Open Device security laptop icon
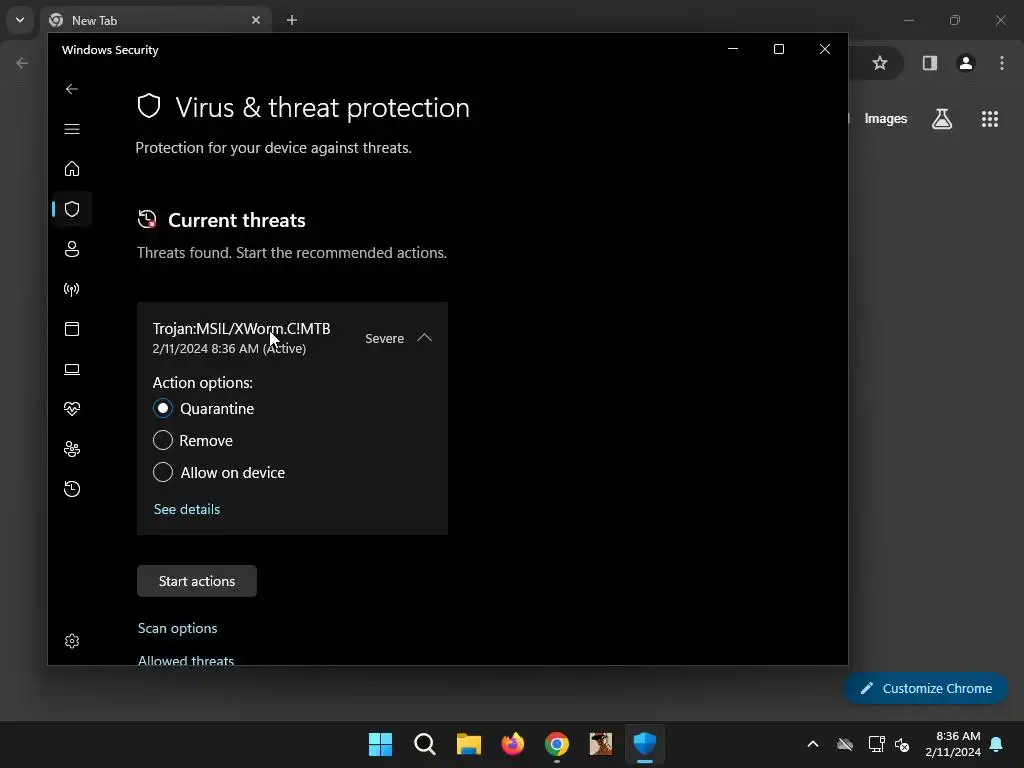 coord(72,369)
